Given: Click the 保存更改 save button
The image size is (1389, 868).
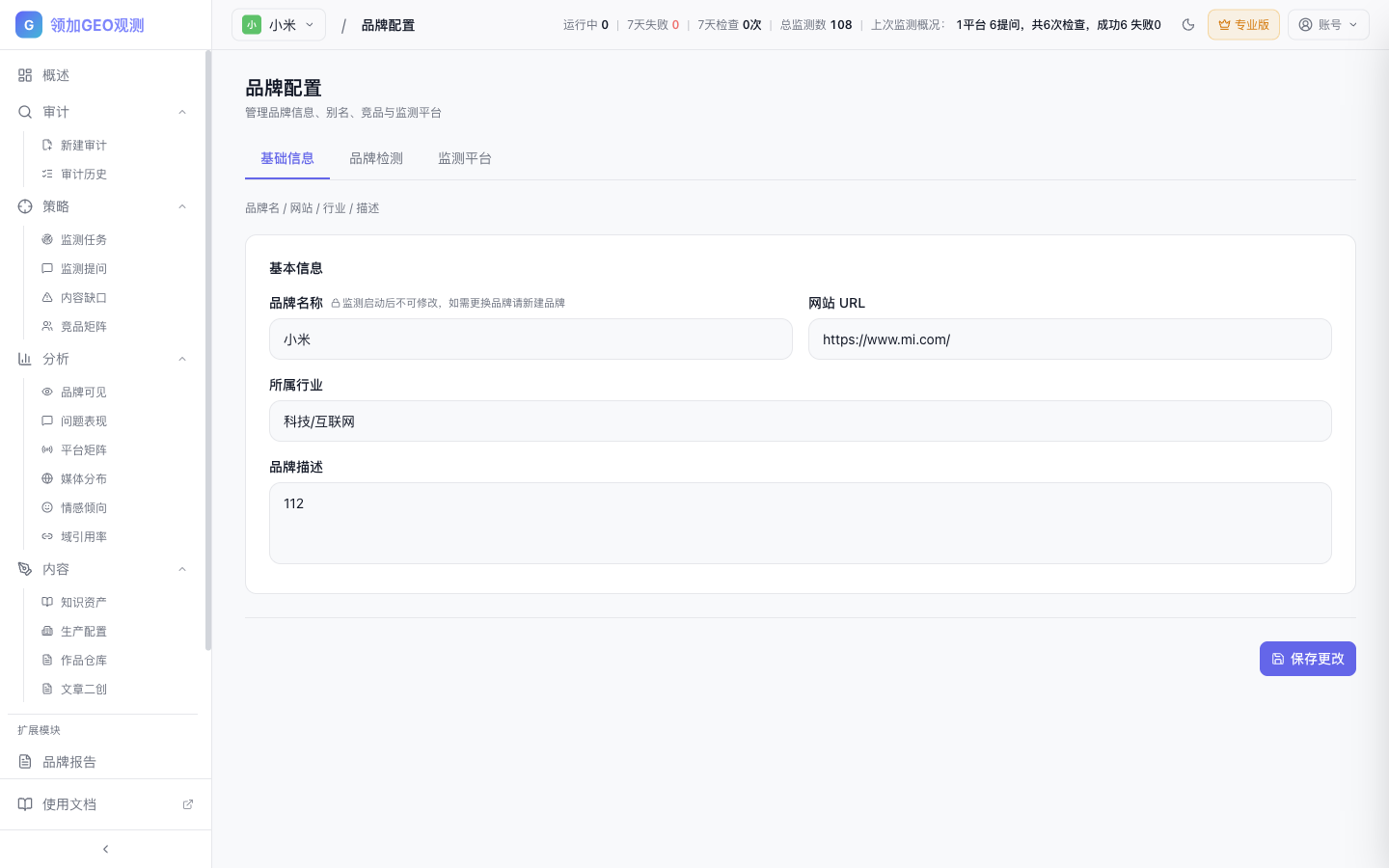Looking at the screenshot, I should point(1308,659).
